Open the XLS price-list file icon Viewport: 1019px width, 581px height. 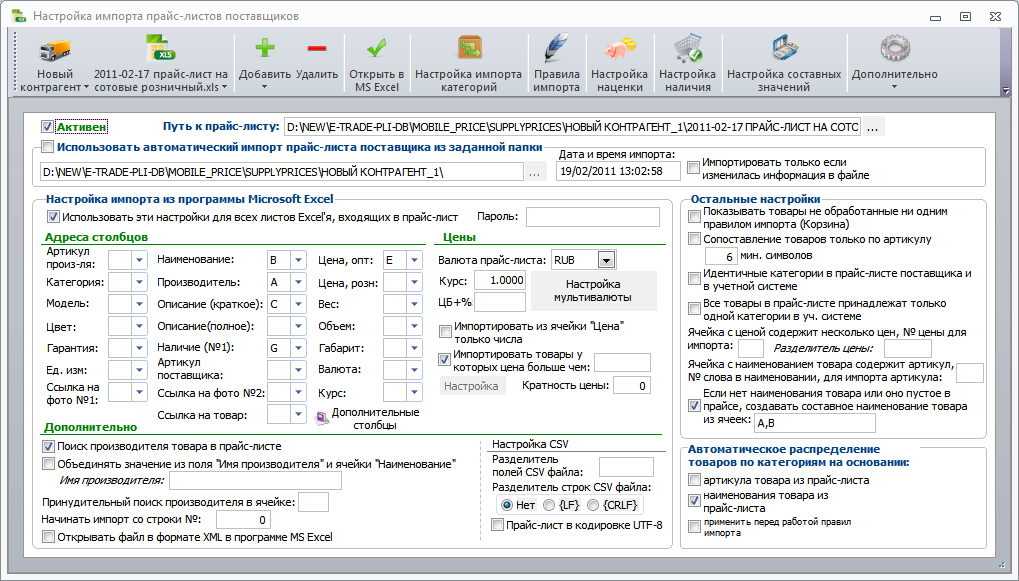pos(161,48)
